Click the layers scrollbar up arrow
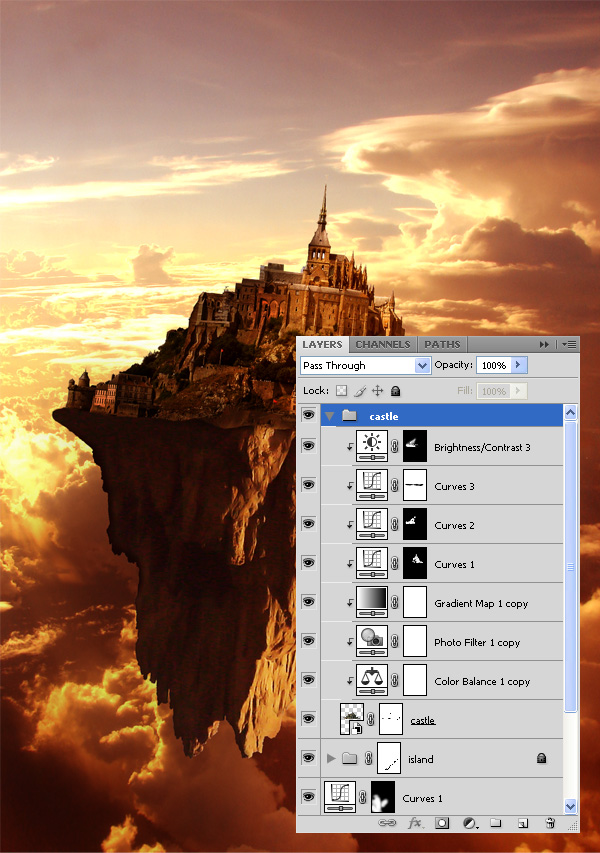This screenshot has height=853, width=600. pos(570,412)
